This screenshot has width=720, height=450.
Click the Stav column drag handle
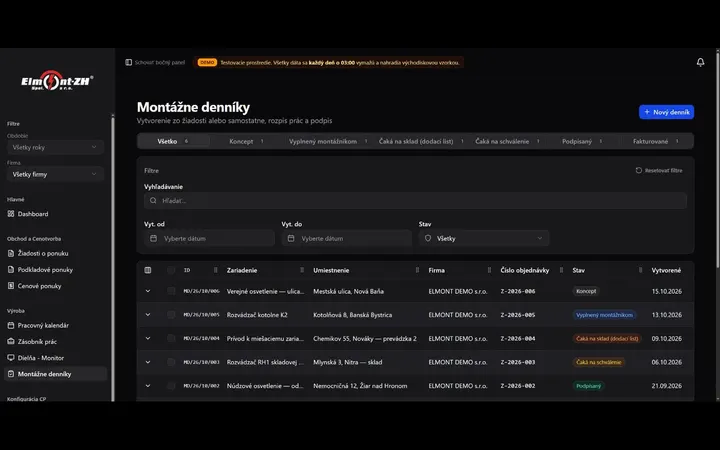coord(640,270)
